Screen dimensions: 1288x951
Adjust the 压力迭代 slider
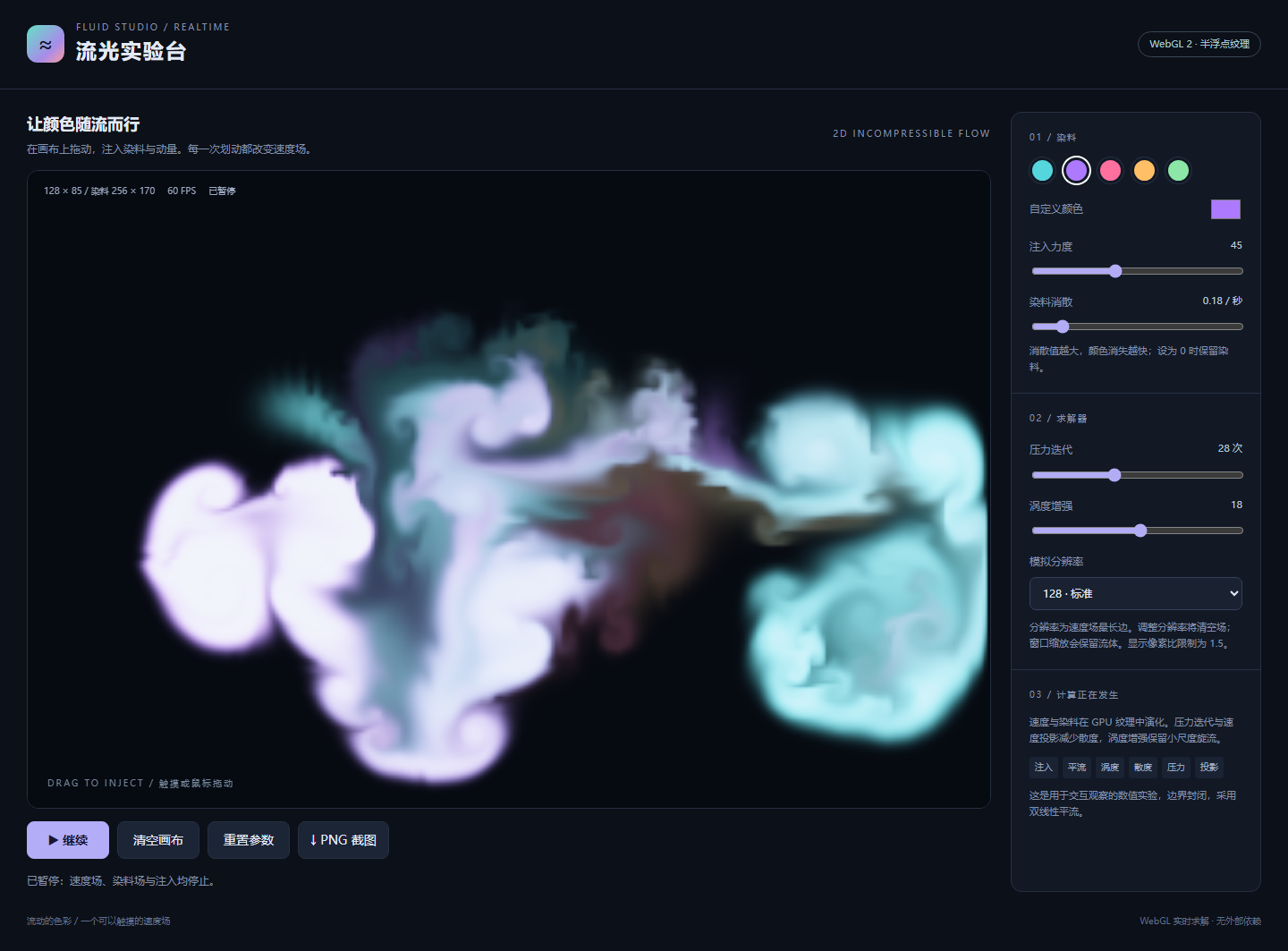pos(1137,475)
